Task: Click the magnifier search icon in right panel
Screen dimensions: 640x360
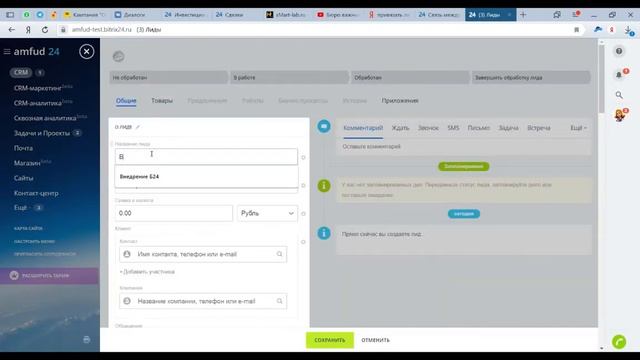Action: [619, 95]
